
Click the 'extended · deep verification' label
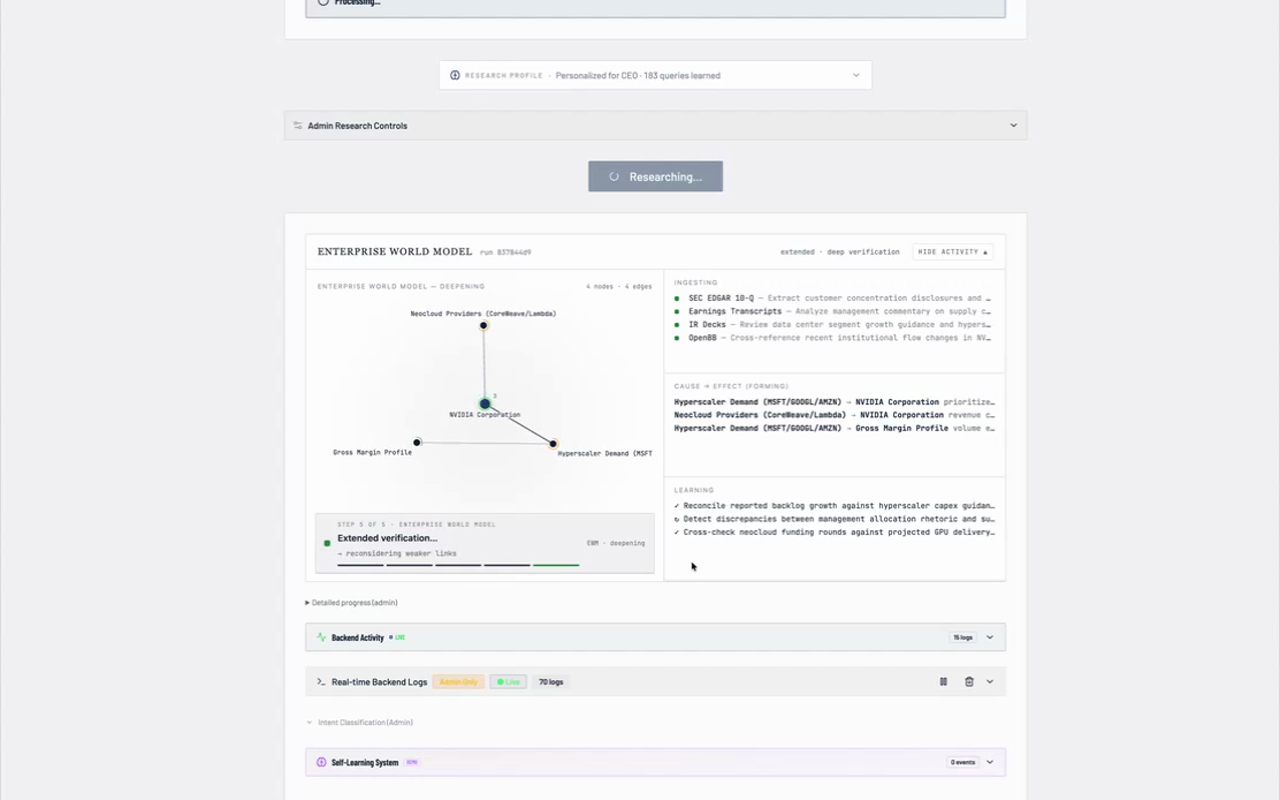840,252
